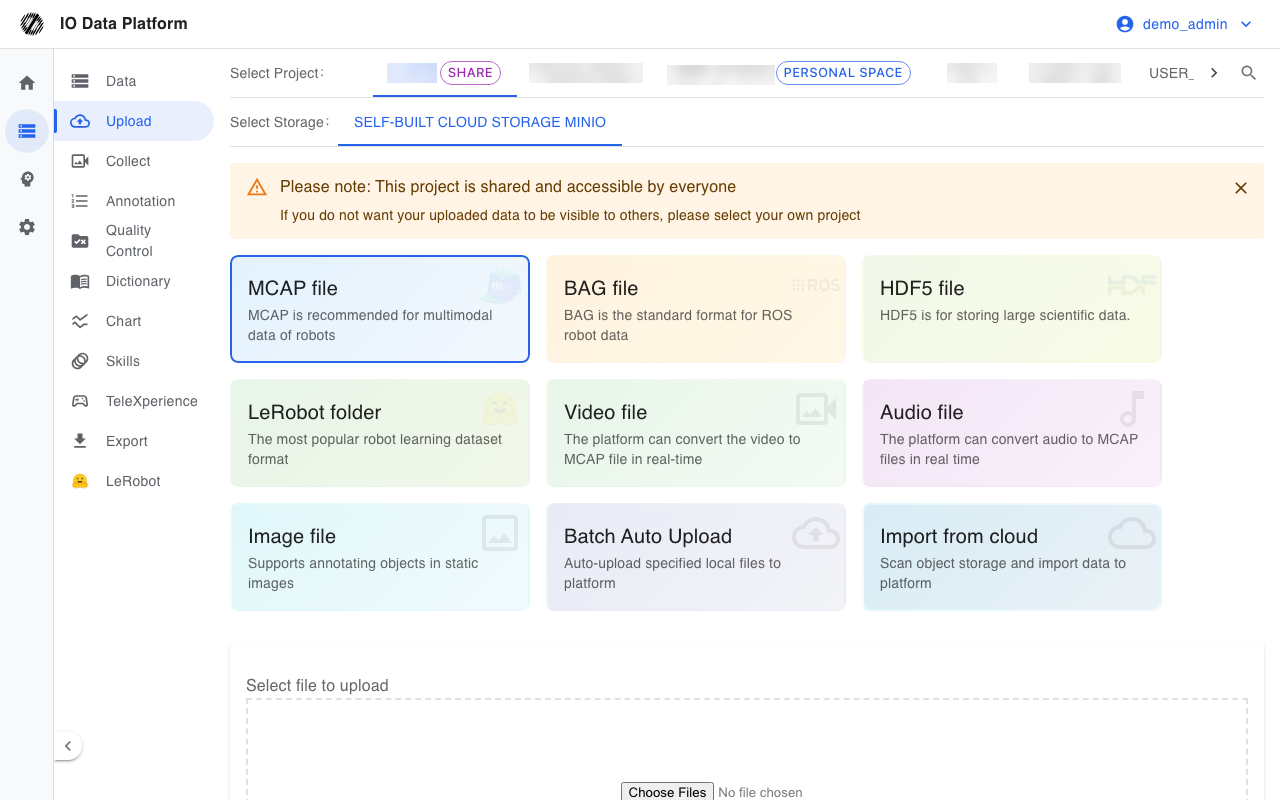Click the demo_admin username text
The image size is (1280, 800).
click(x=1185, y=24)
